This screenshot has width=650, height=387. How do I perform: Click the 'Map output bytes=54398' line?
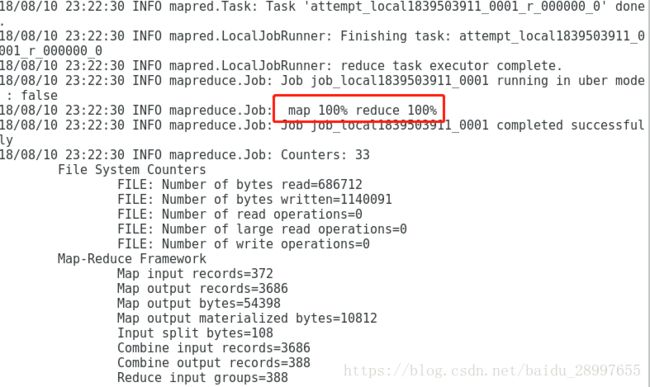pos(199,303)
